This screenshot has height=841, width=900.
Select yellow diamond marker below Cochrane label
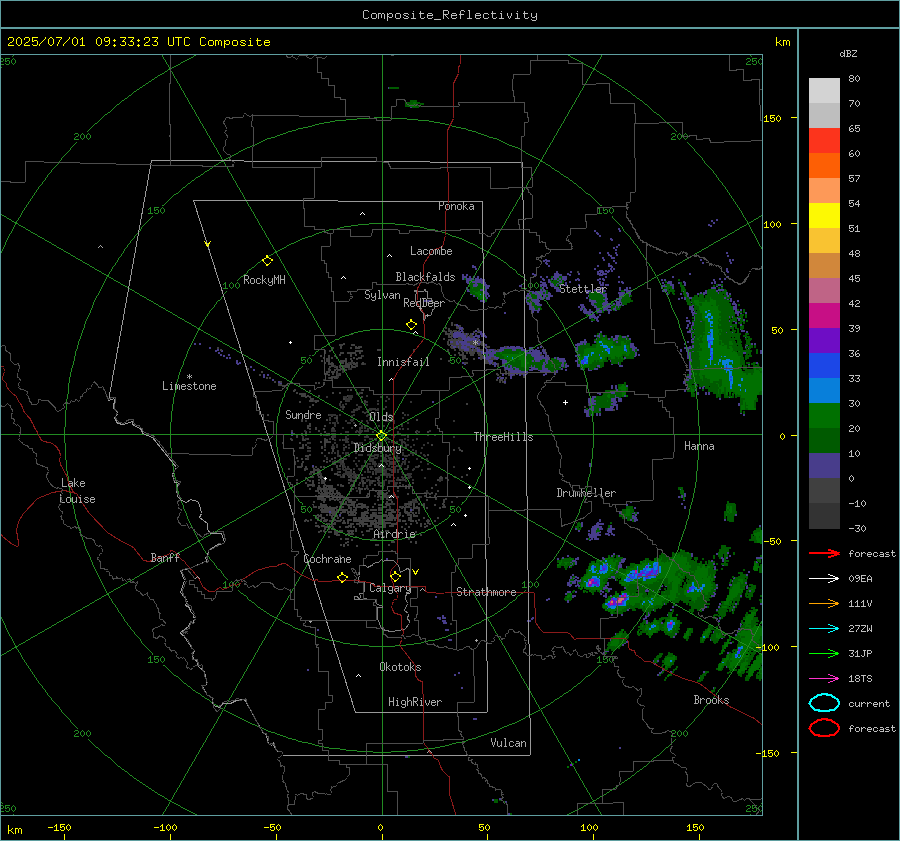pyautogui.click(x=342, y=577)
